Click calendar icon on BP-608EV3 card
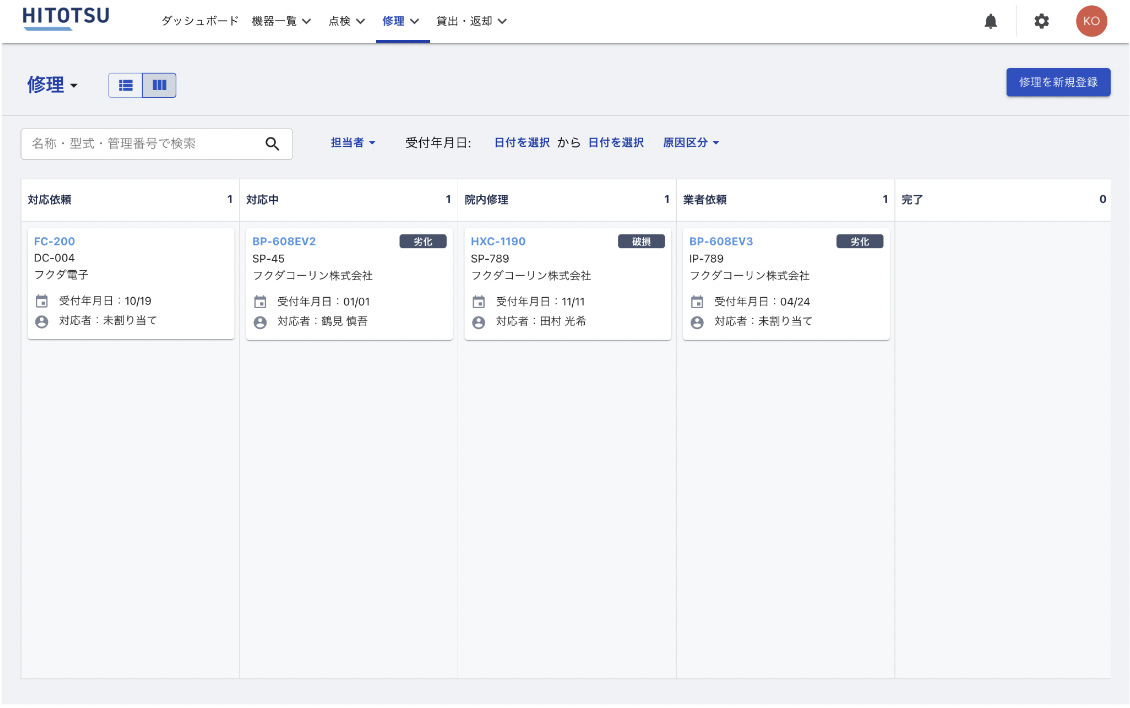1130x708 pixels. point(697,301)
